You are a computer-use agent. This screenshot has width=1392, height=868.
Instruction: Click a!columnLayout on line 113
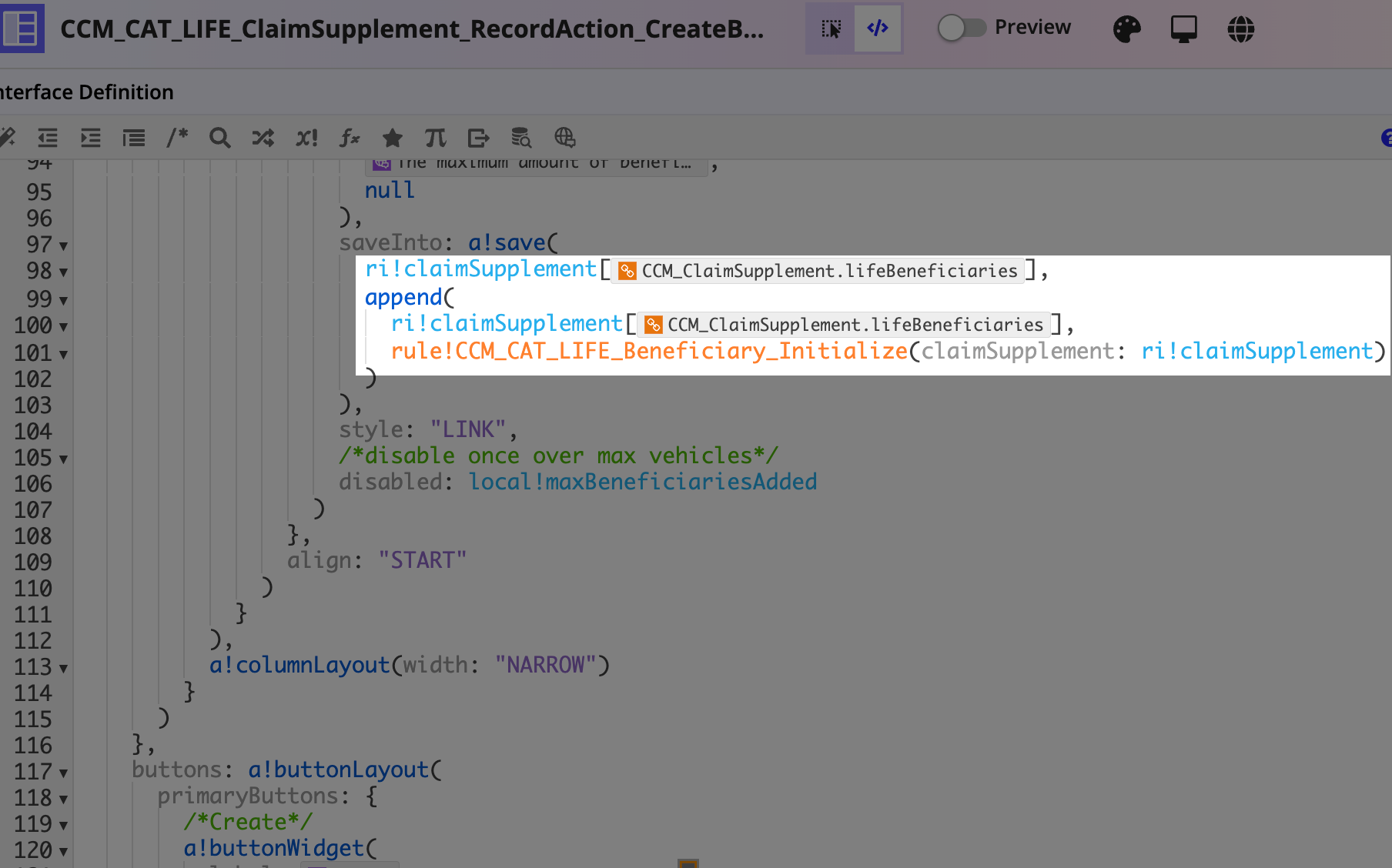point(299,665)
